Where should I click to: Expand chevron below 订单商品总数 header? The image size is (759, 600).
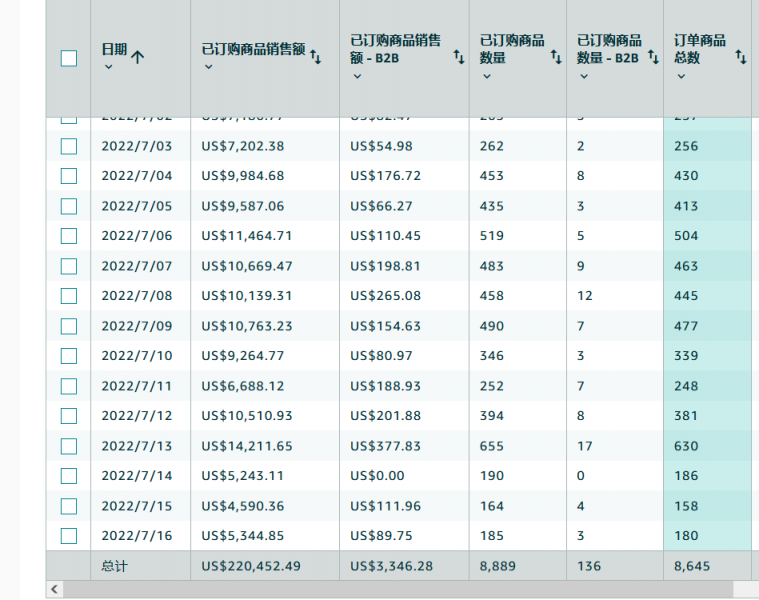(681, 76)
